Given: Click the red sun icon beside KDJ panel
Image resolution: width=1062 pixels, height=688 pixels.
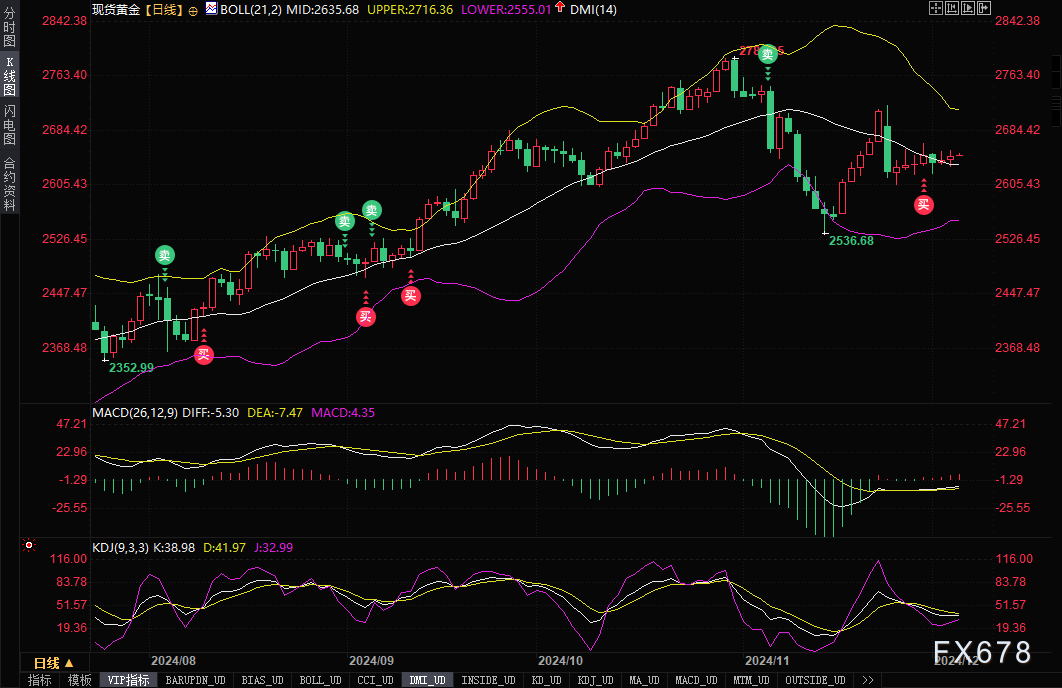Looking at the screenshot, I should pyautogui.click(x=28, y=545).
